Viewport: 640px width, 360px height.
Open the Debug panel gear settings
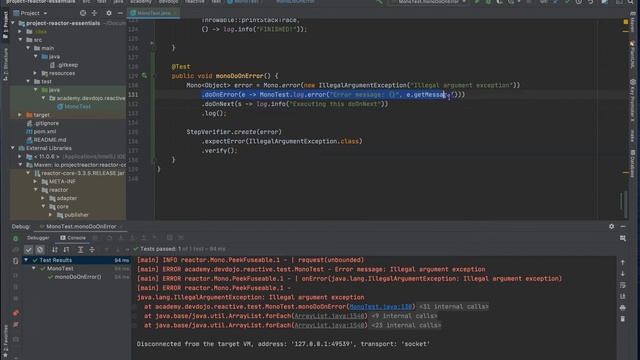pyautogui.click(x=611, y=226)
